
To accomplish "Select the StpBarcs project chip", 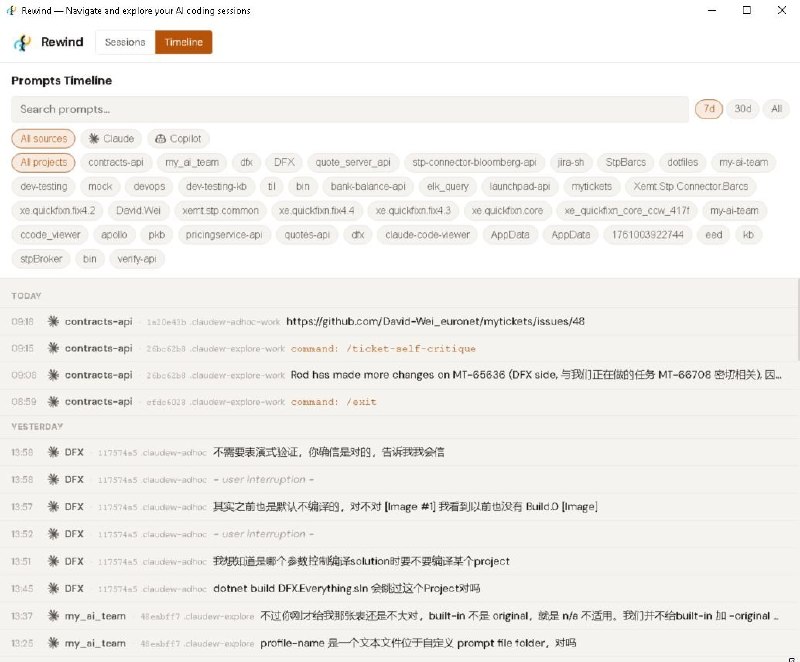I will [626, 163].
